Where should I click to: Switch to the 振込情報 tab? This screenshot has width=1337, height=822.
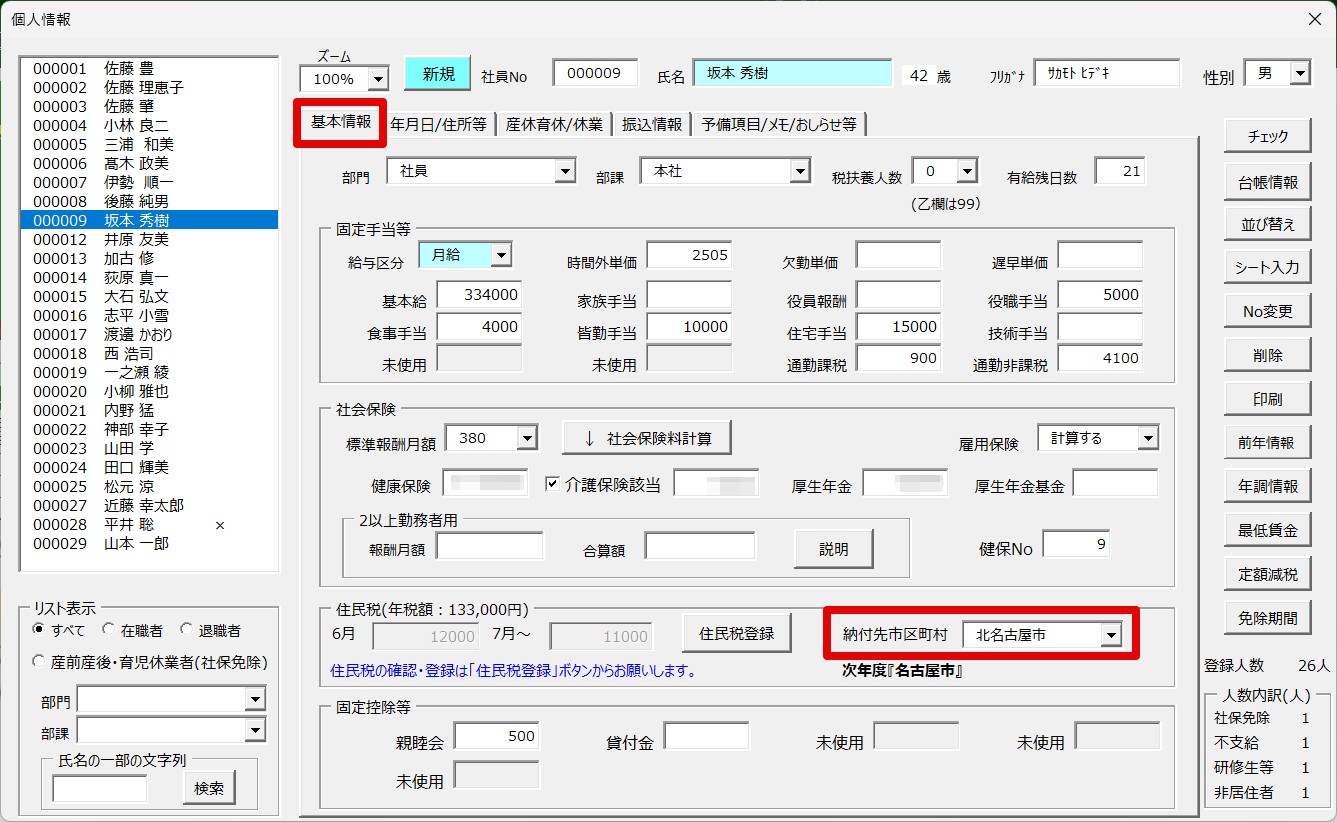[x=651, y=124]
